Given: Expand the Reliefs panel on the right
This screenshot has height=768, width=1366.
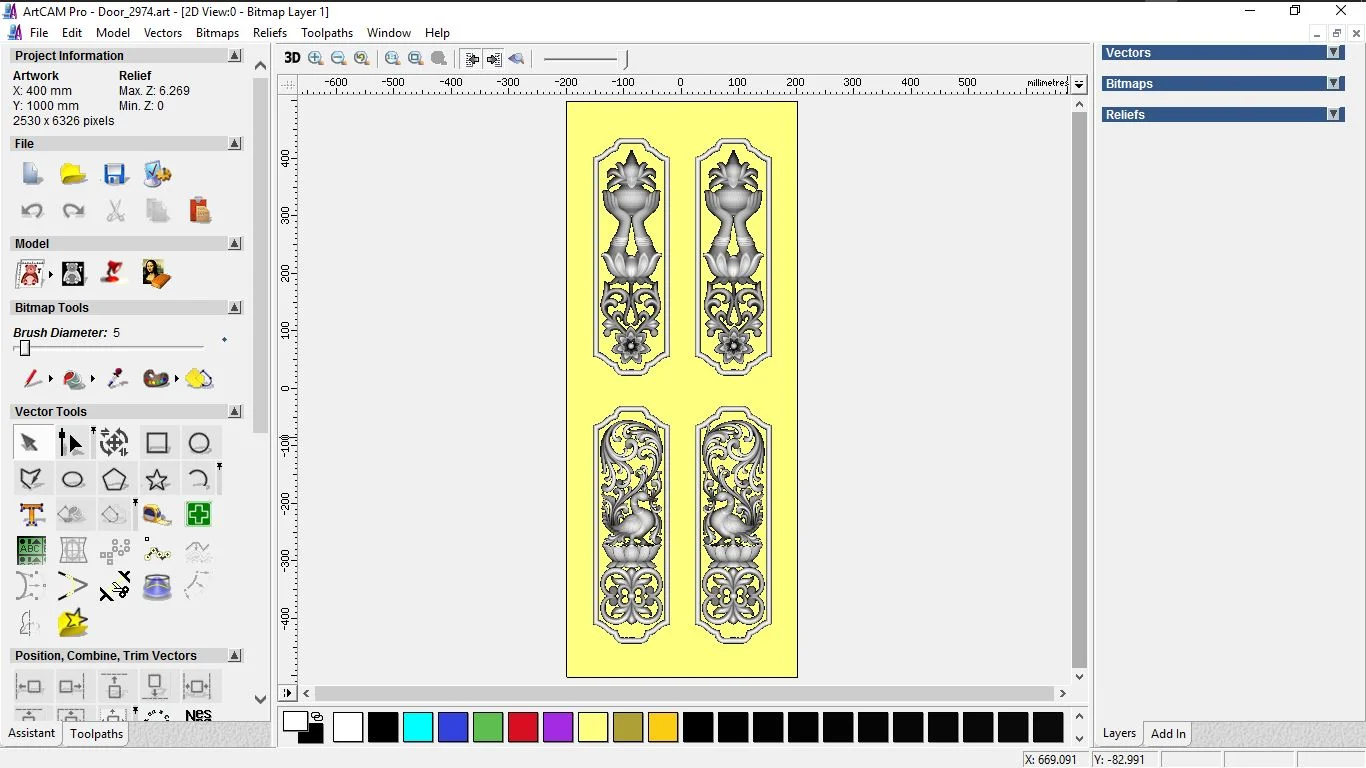Looking at the screenshot, I should [x=1333, y=115].
